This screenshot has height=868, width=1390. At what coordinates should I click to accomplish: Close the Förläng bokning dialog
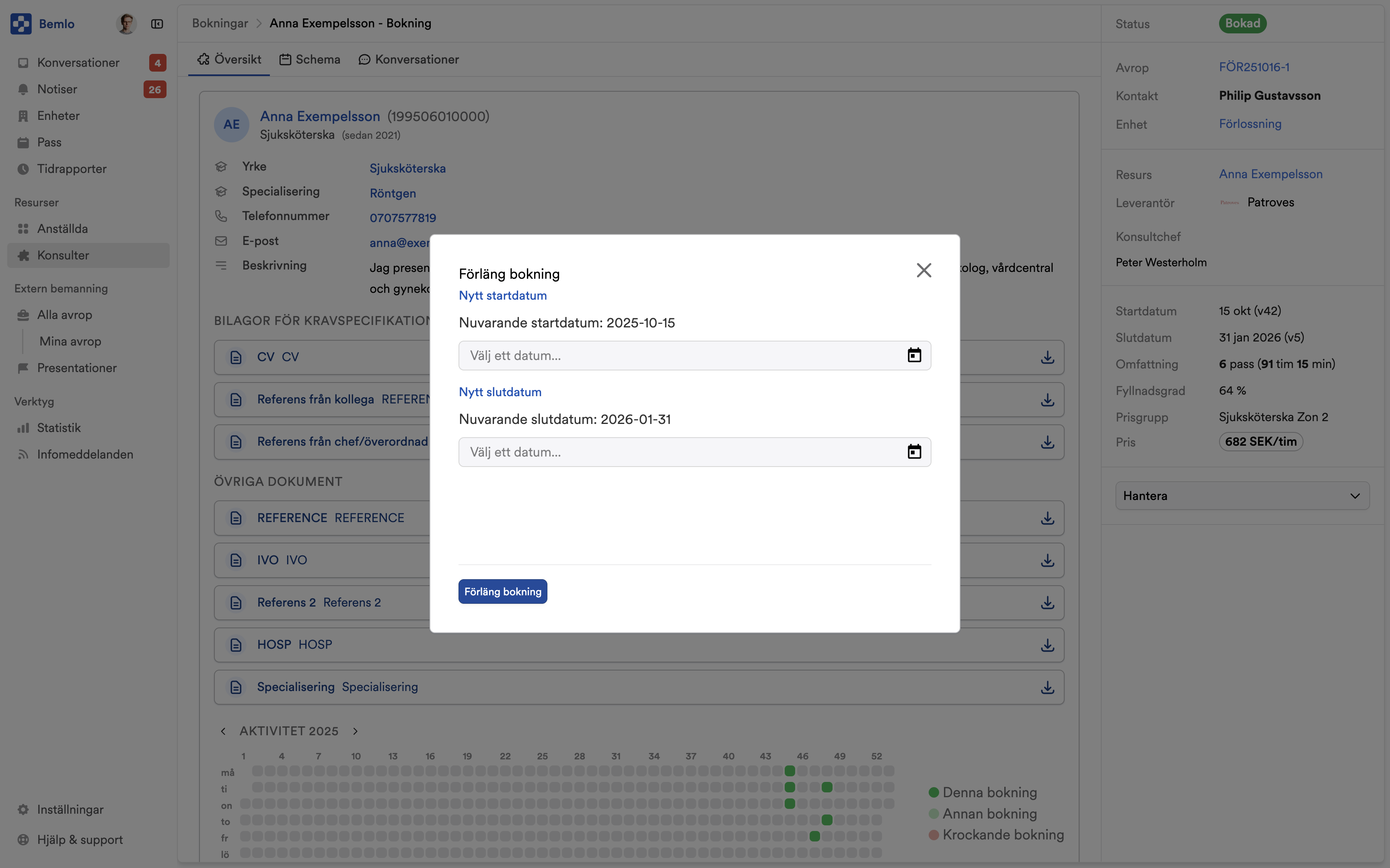coord(923,270)
